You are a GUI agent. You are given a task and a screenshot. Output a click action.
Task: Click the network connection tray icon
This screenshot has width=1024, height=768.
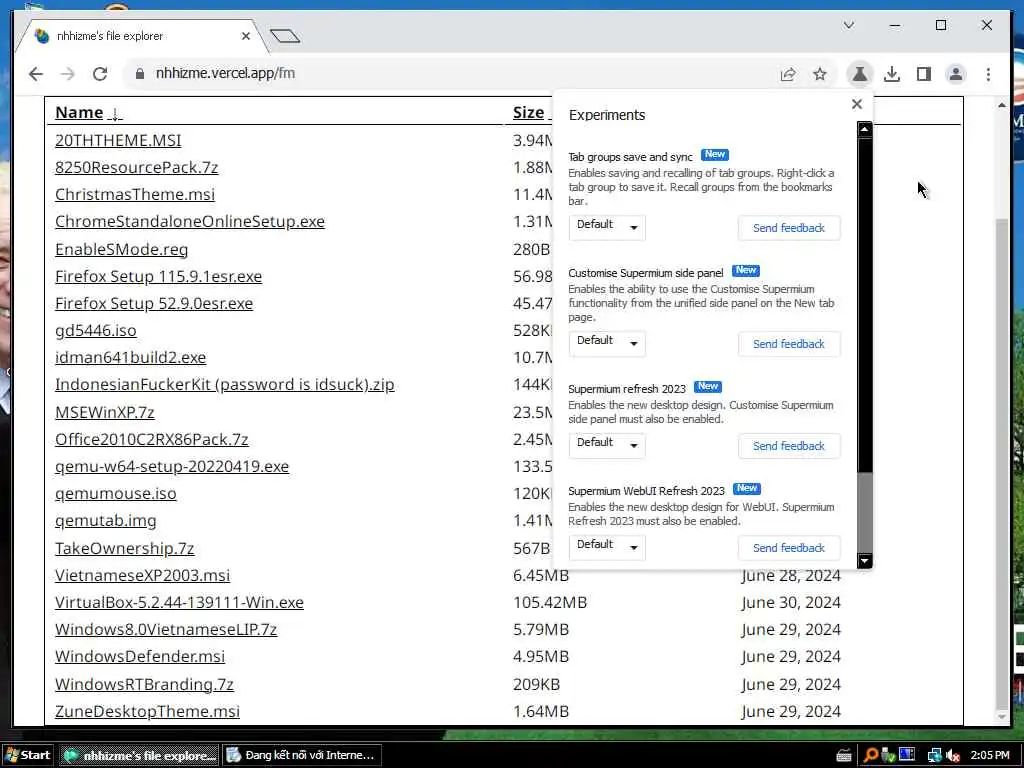click(x=934, y=756)
